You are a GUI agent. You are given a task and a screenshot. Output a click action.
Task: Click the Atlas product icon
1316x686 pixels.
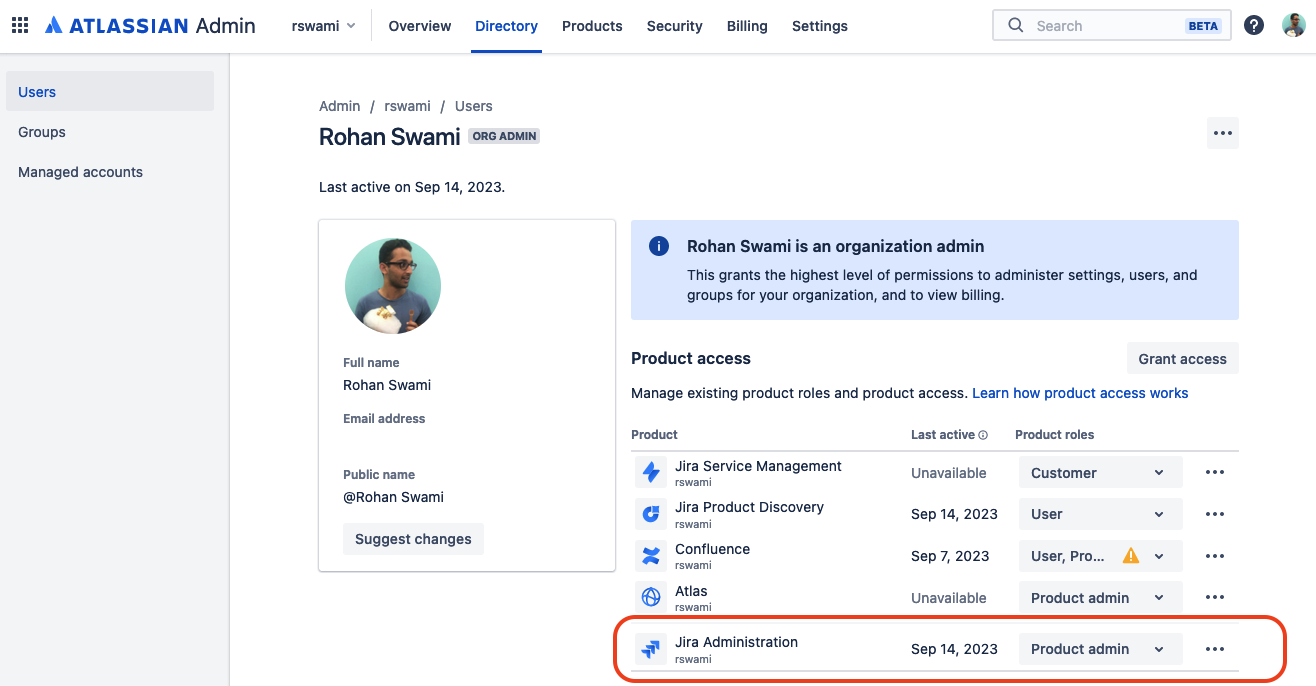[x=651, y=597]
